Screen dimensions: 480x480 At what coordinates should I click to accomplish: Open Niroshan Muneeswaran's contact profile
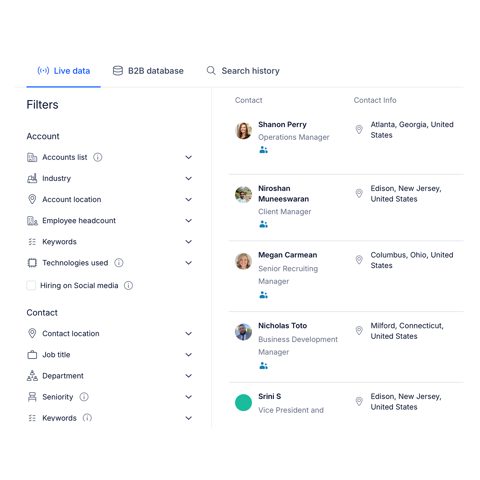click(284, 194)
